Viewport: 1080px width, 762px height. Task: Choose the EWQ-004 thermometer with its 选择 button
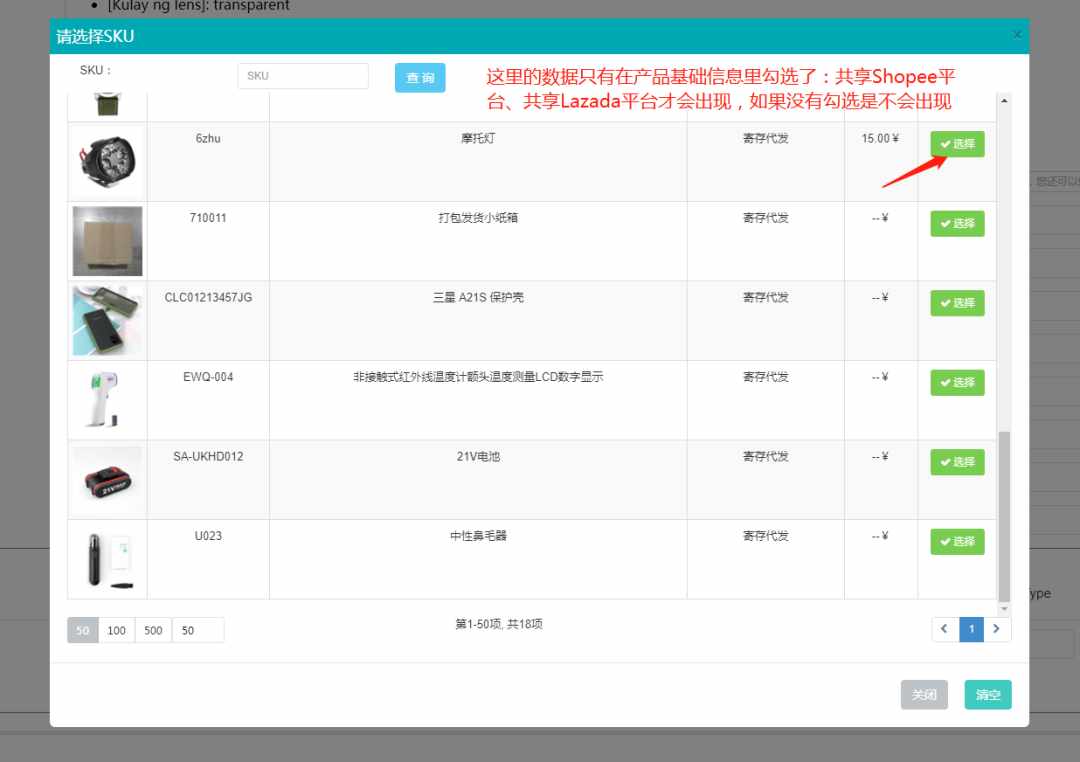pos(957,382)
